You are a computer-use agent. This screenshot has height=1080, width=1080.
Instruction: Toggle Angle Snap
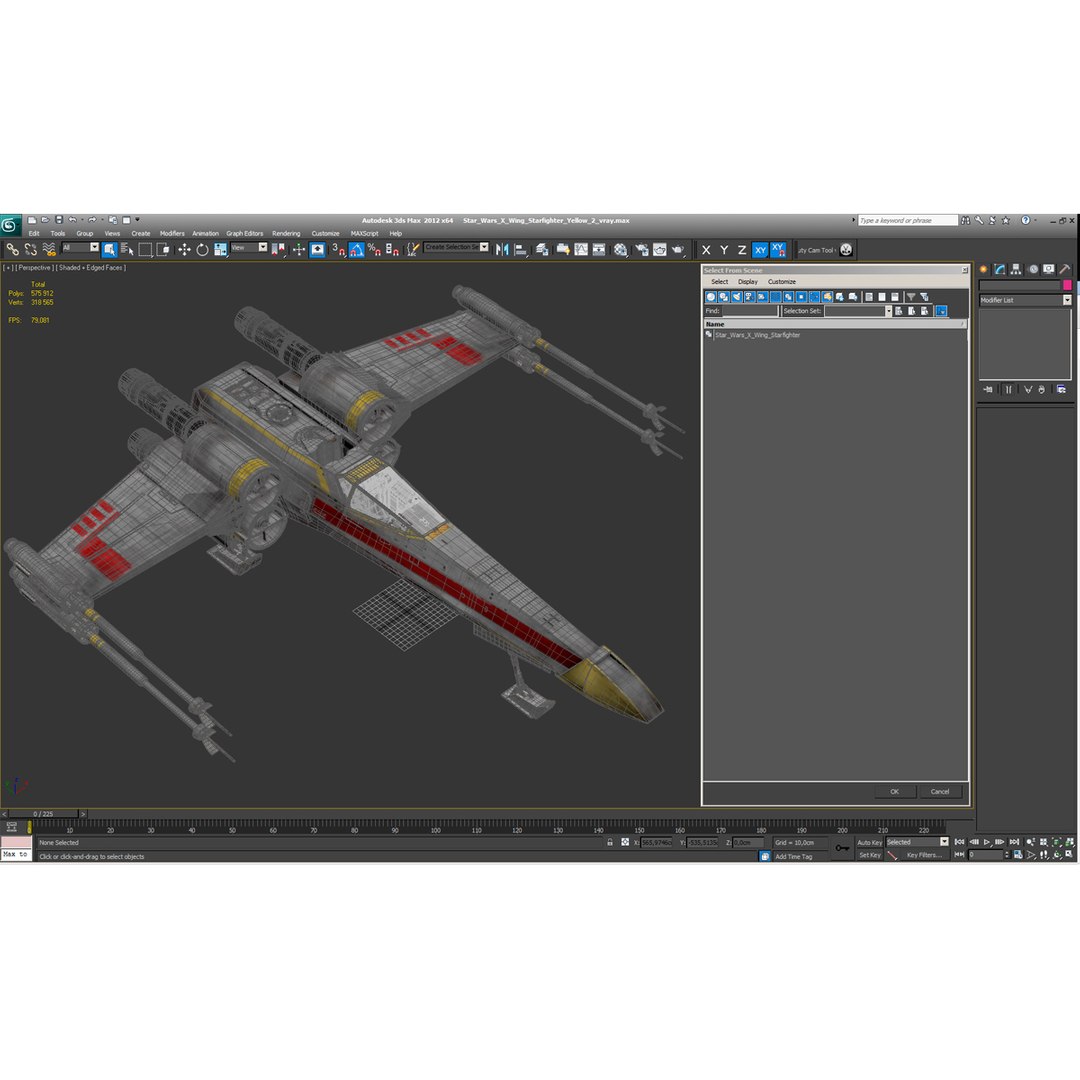pos(356,249)
